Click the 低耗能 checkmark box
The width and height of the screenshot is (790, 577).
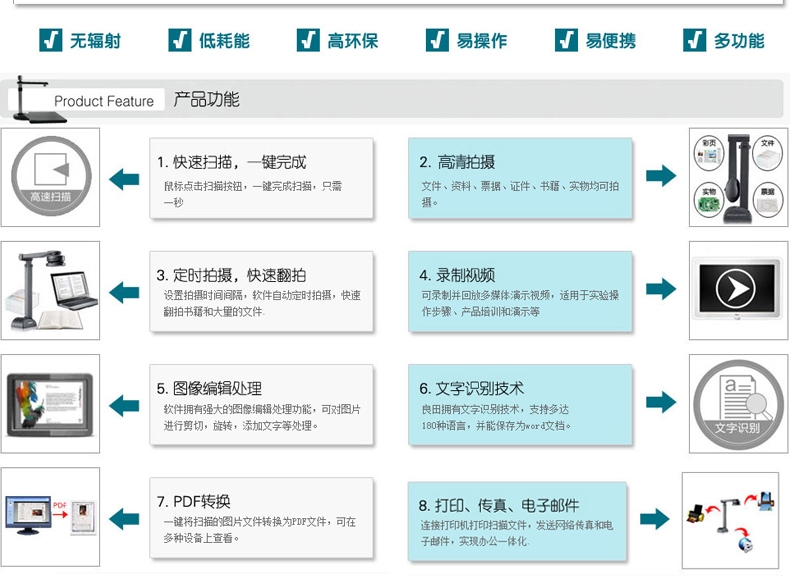pos(180,40)
